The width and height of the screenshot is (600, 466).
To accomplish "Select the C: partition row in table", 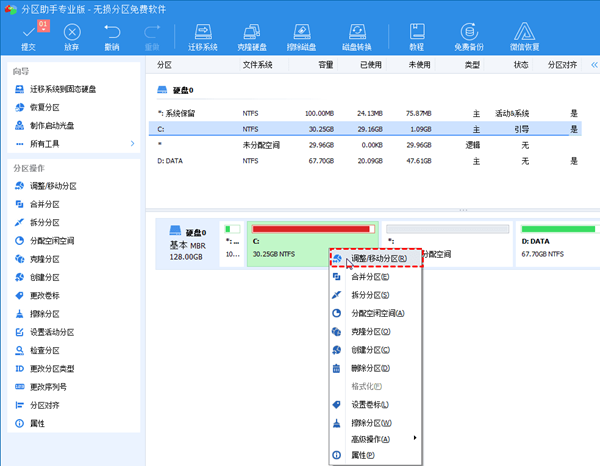I will [x=365, y=129].
